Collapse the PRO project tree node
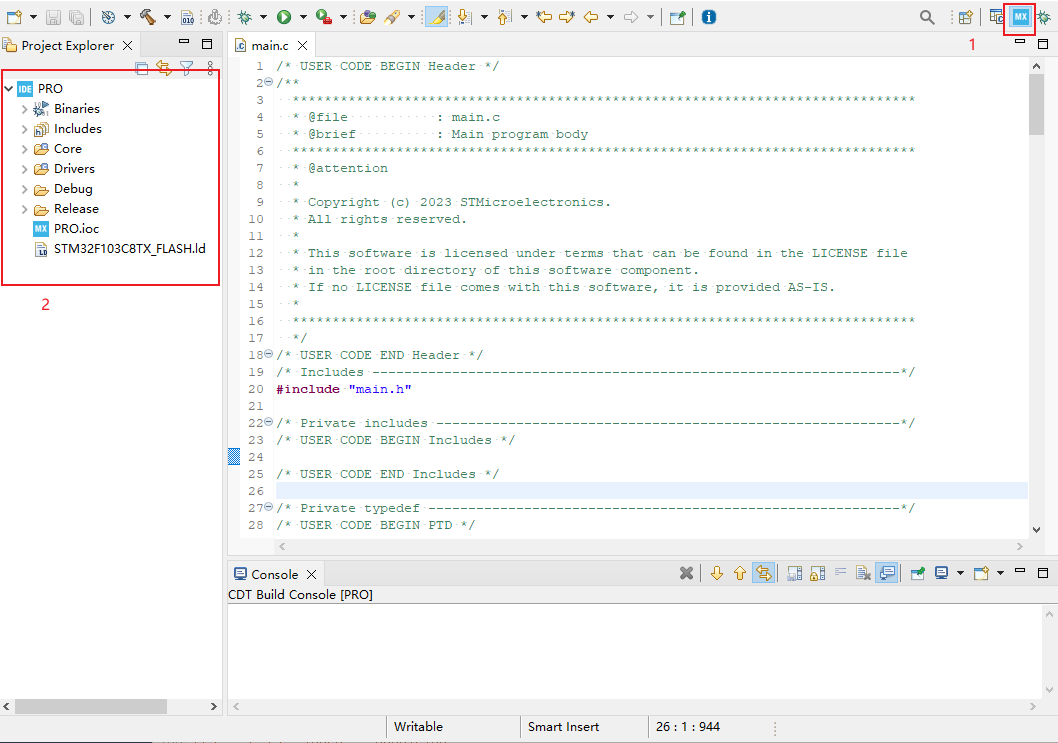 tap(9, 88)
